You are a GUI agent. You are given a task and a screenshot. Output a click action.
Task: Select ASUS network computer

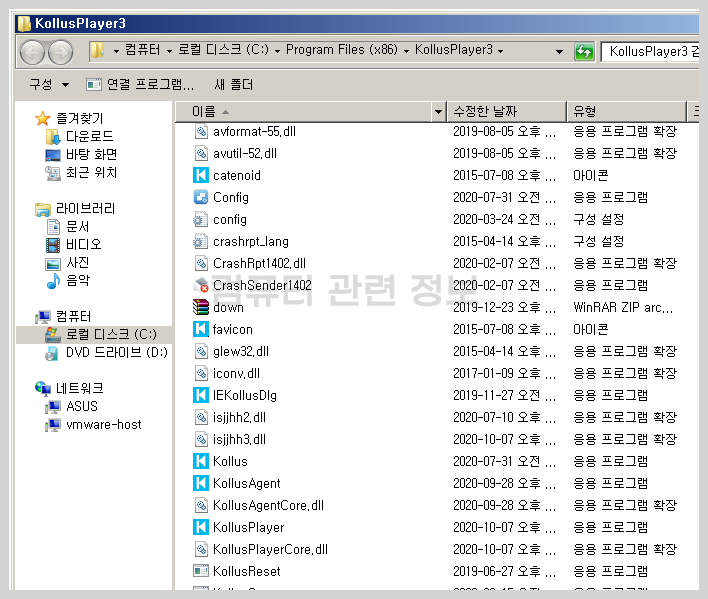coord(82,407)
